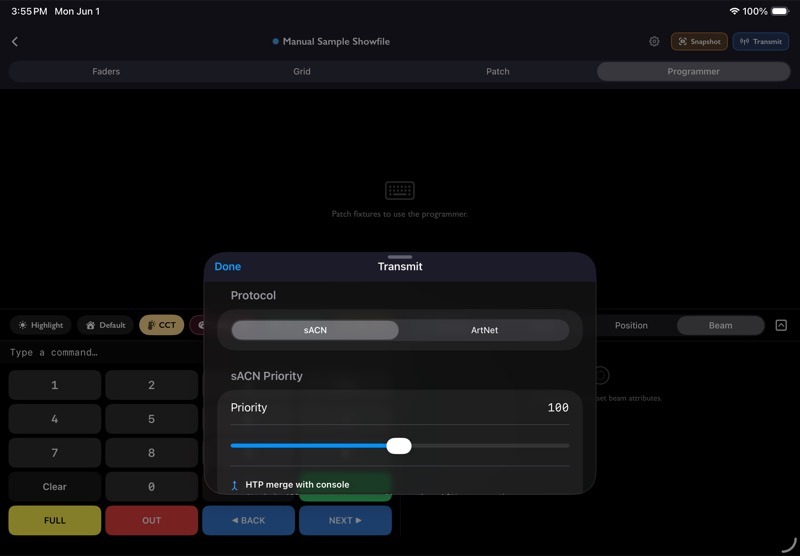
Task: Open the Position attribute tab
Action: (x=631, y=325)
